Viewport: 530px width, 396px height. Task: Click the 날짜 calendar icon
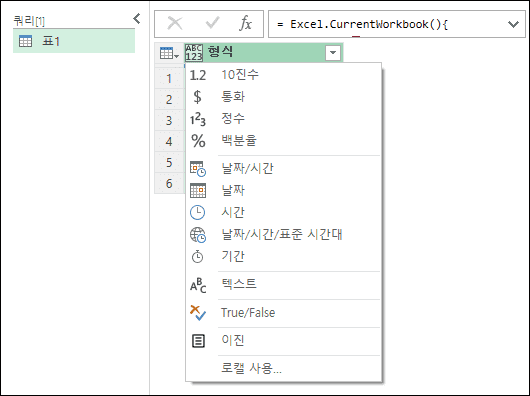(198, 190)
